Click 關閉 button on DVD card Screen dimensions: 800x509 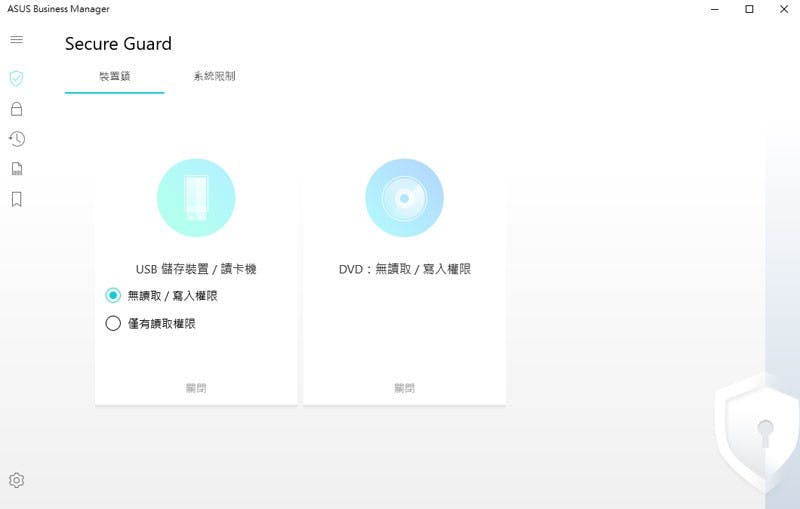point(404,388)
